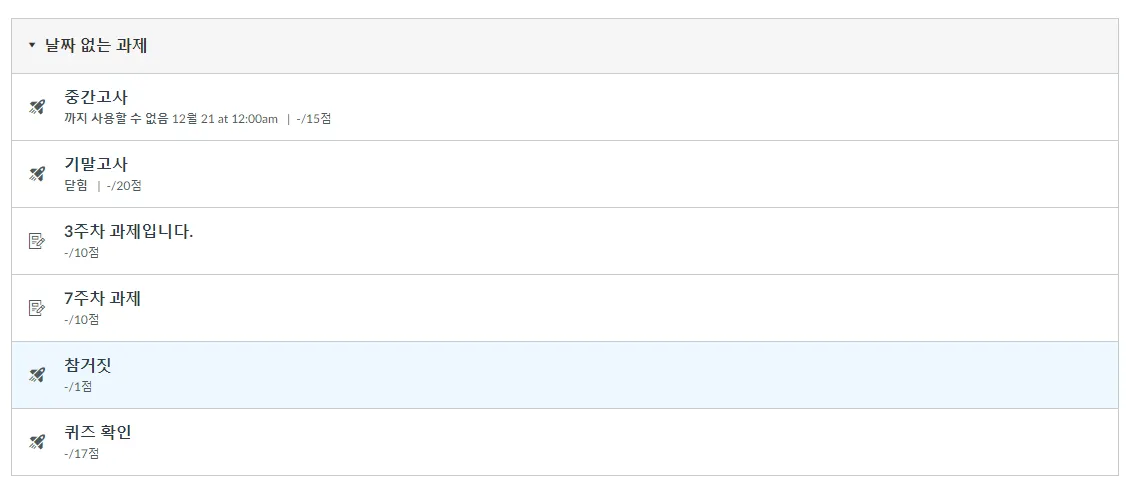
Task: Click the -/15점 score of 중간고사
Action: click(313, 119)
